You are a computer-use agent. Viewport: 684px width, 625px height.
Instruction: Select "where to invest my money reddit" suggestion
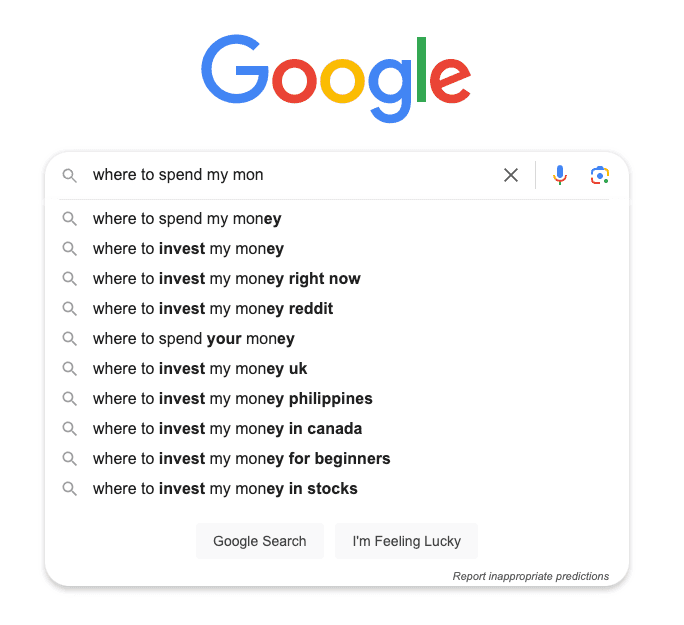click(x=213, y=309)
